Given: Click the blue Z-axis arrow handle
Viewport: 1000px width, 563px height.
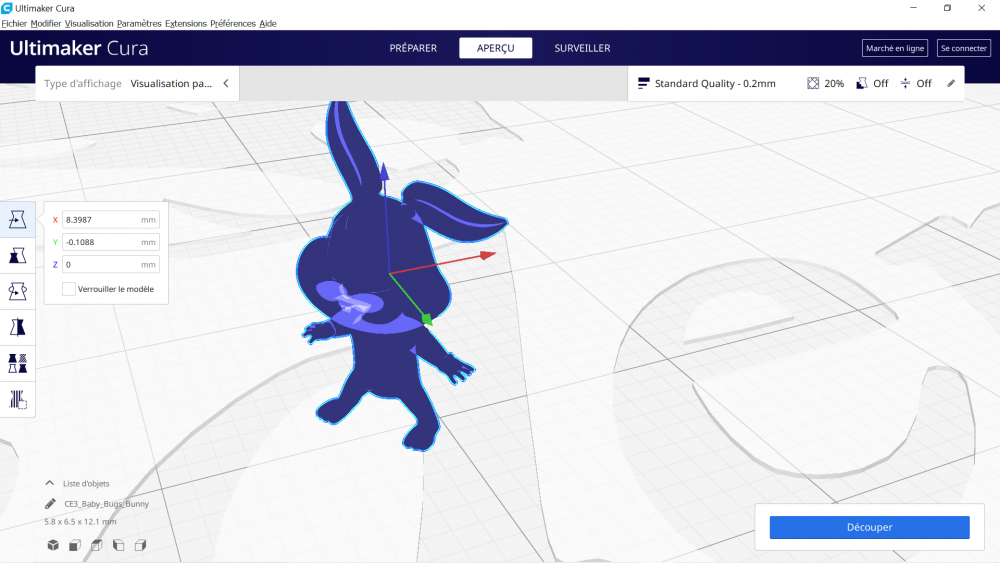Looking at the screenshot, I should point(384,172).
